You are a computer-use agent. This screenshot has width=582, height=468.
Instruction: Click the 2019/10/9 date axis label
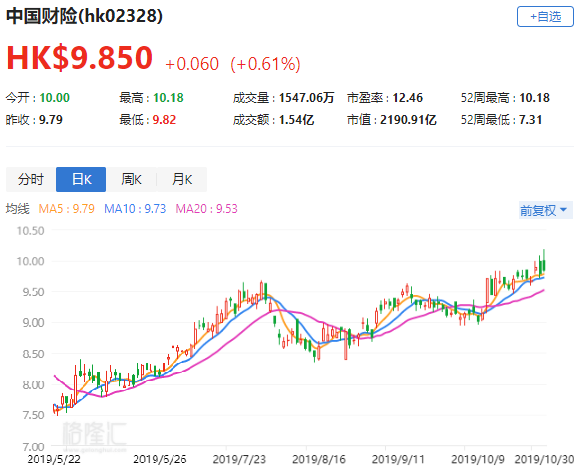pyautogui.click(x=478, y=459)
